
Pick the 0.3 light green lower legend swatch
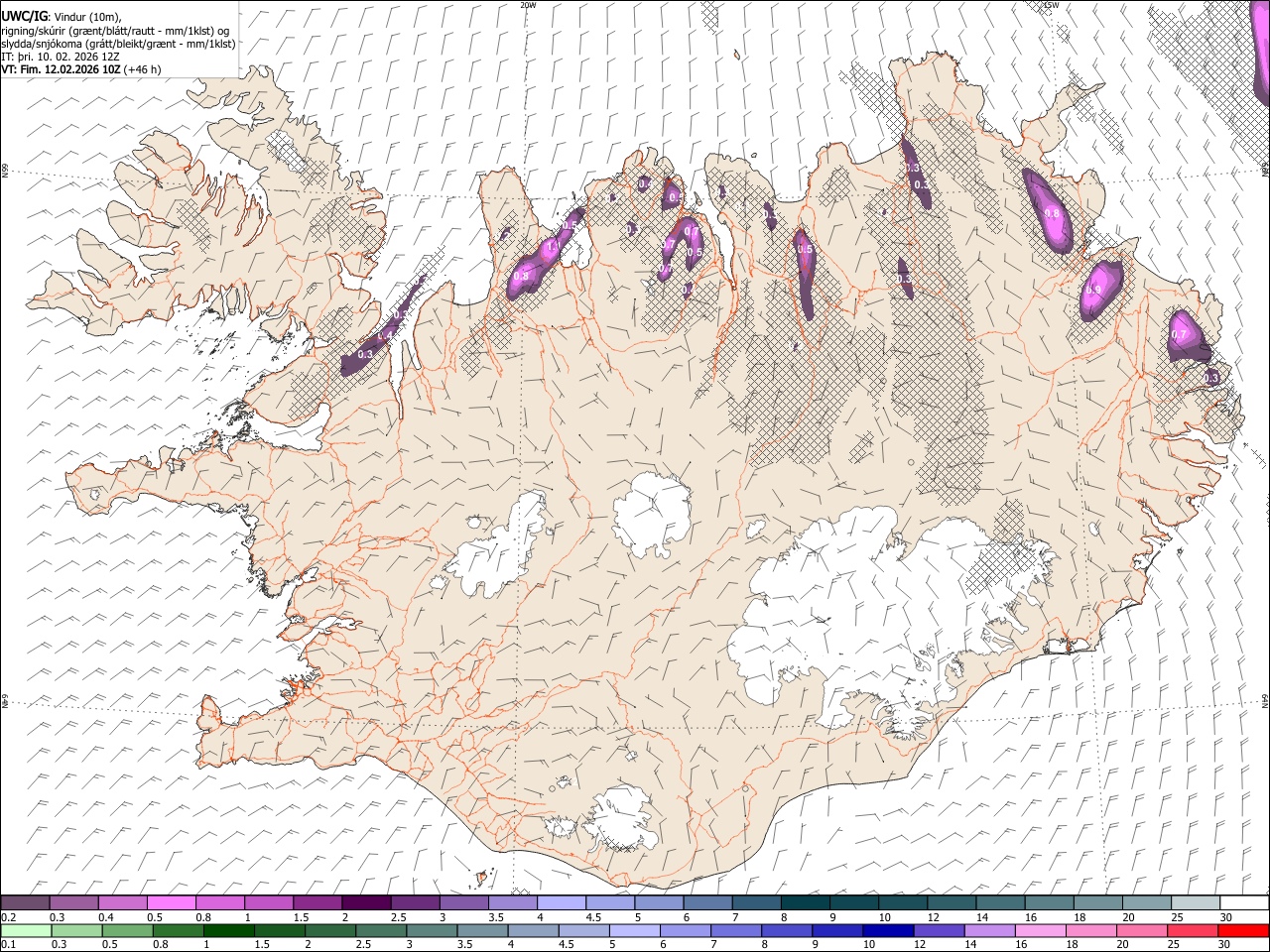[77, 931]
